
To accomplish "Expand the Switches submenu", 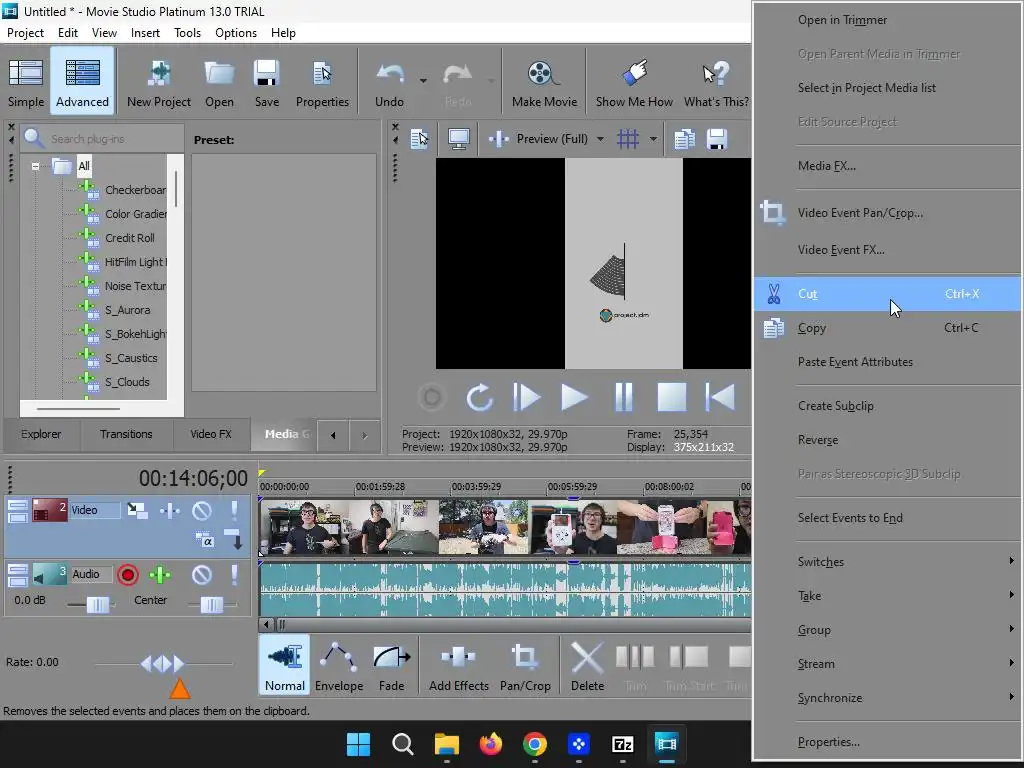I will (887, 562).
